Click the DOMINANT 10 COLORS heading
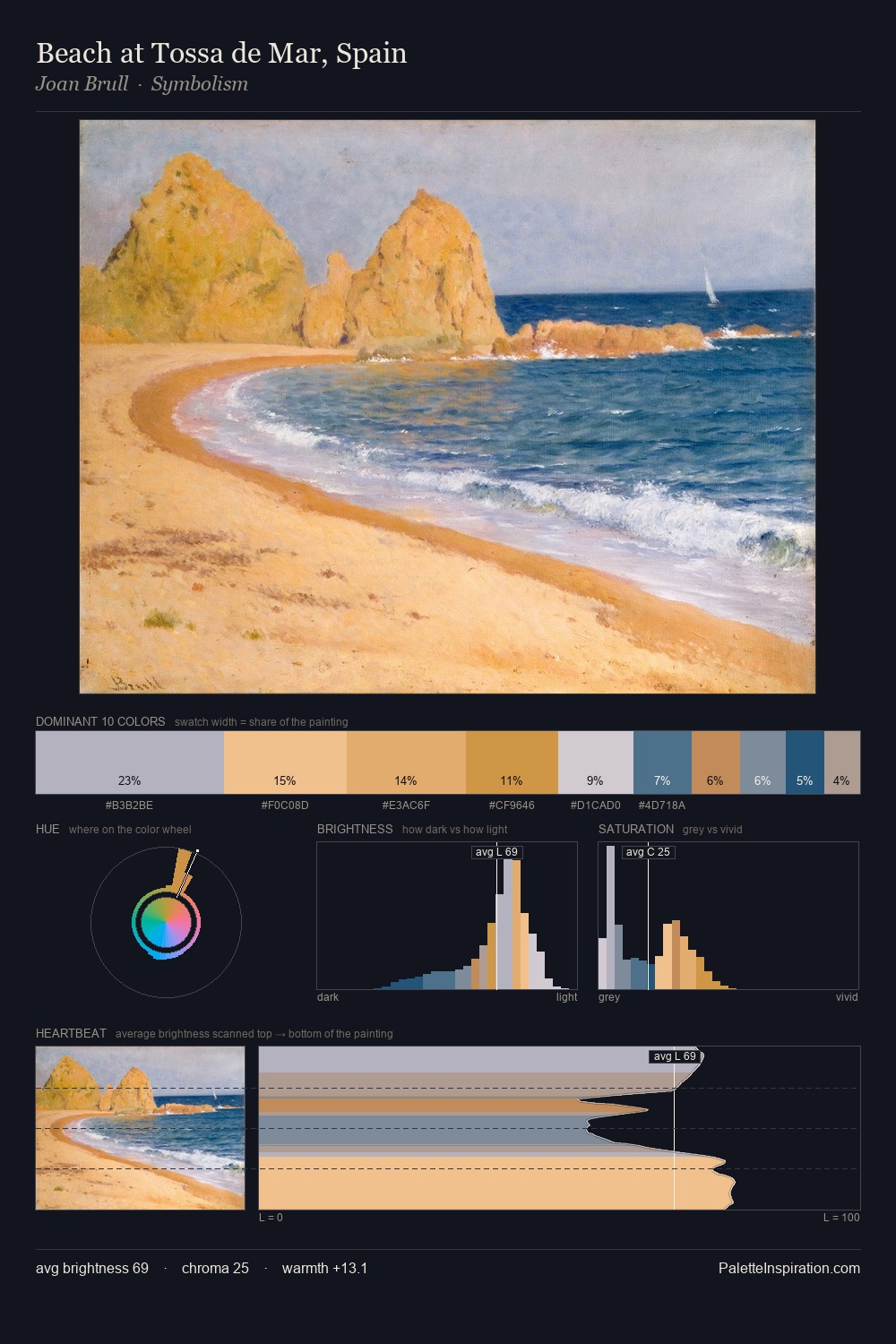 coord(100,721)
